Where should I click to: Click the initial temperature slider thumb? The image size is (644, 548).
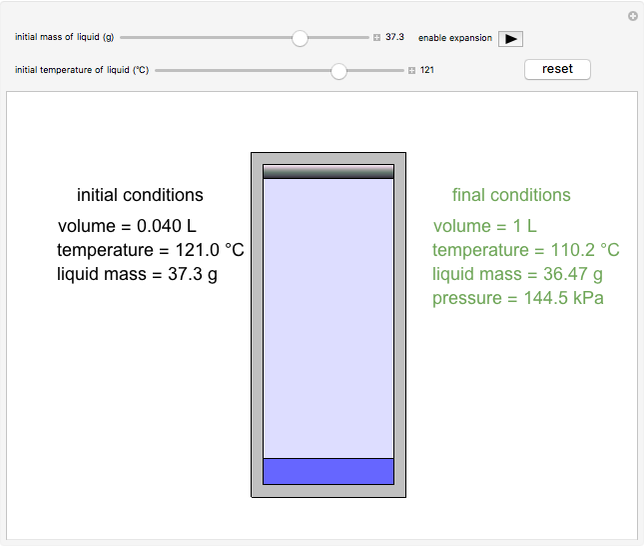point(339,70)
